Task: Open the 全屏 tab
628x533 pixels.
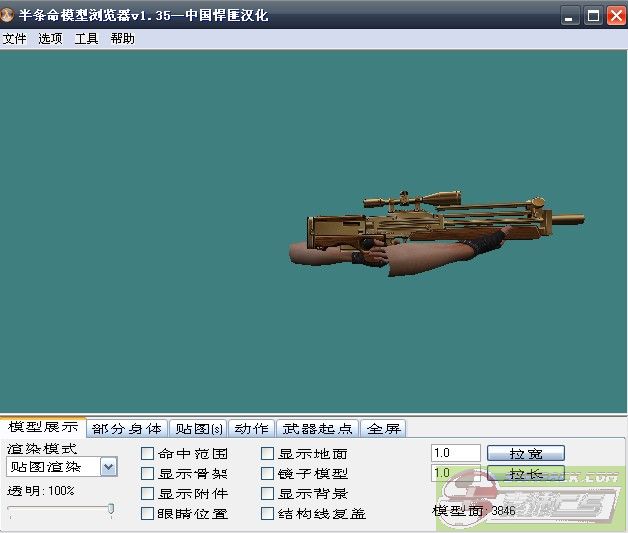Action: point(384,428)
